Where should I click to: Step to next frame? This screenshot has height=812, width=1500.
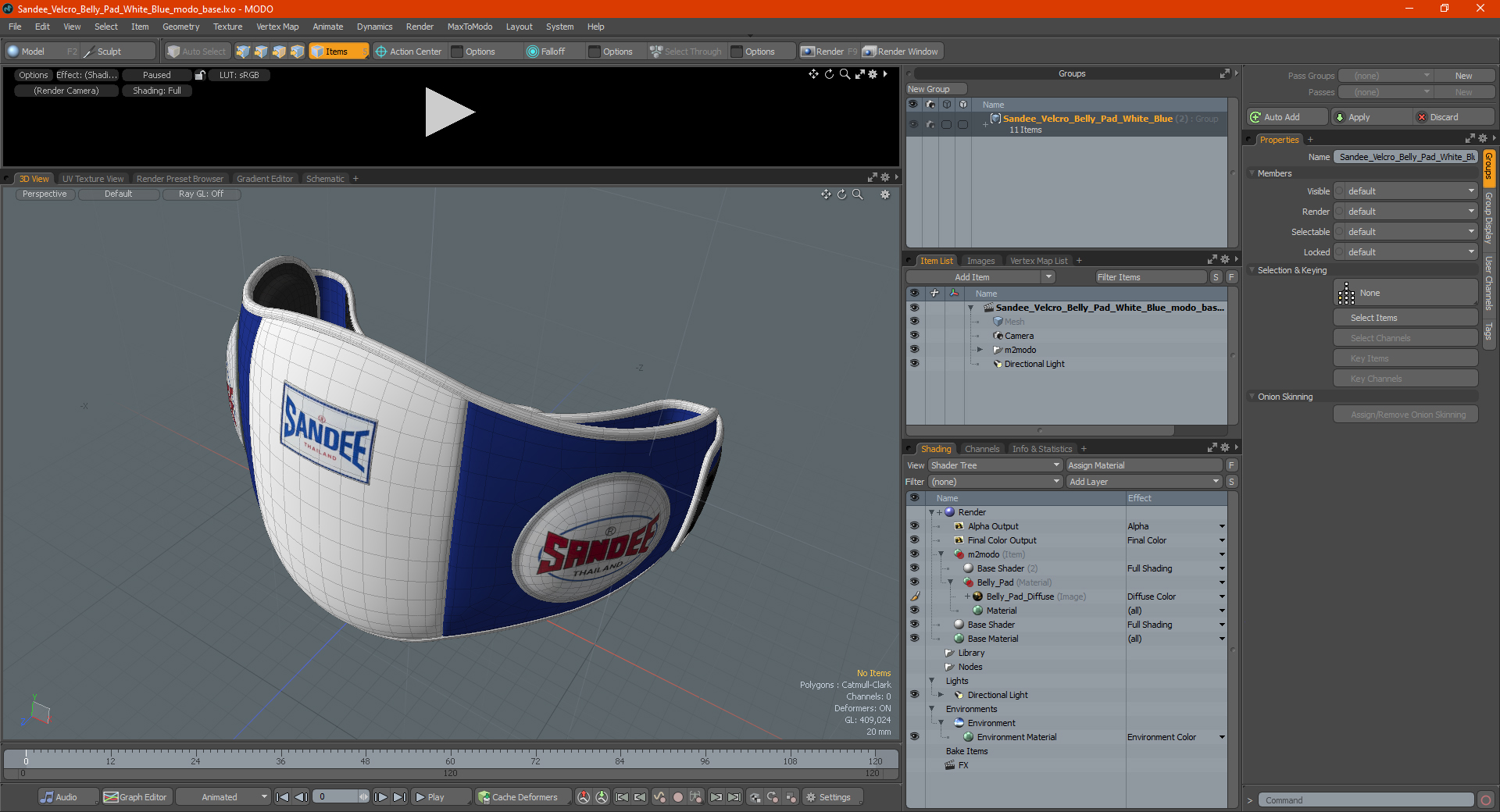click(380, 797)
